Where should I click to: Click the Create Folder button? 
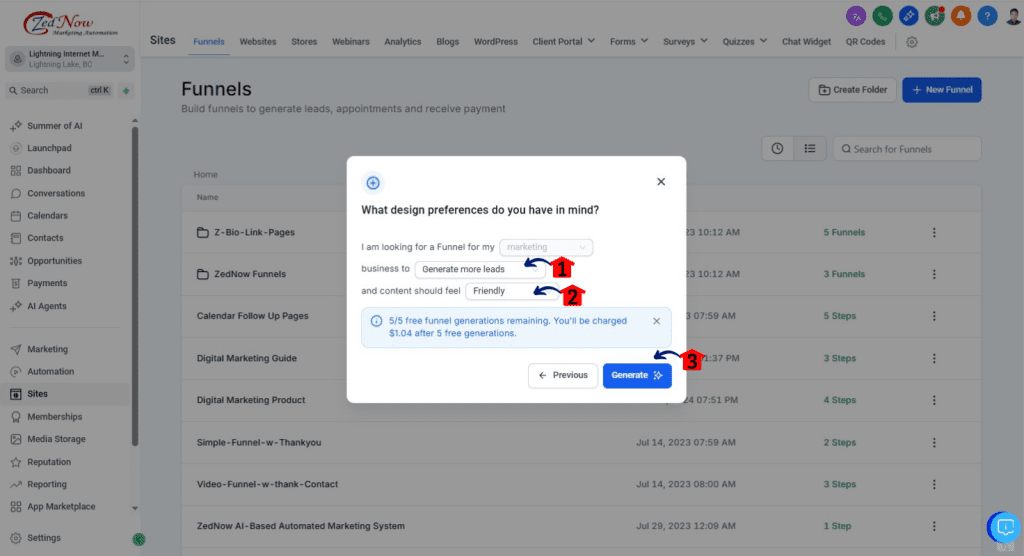[852, 90]
